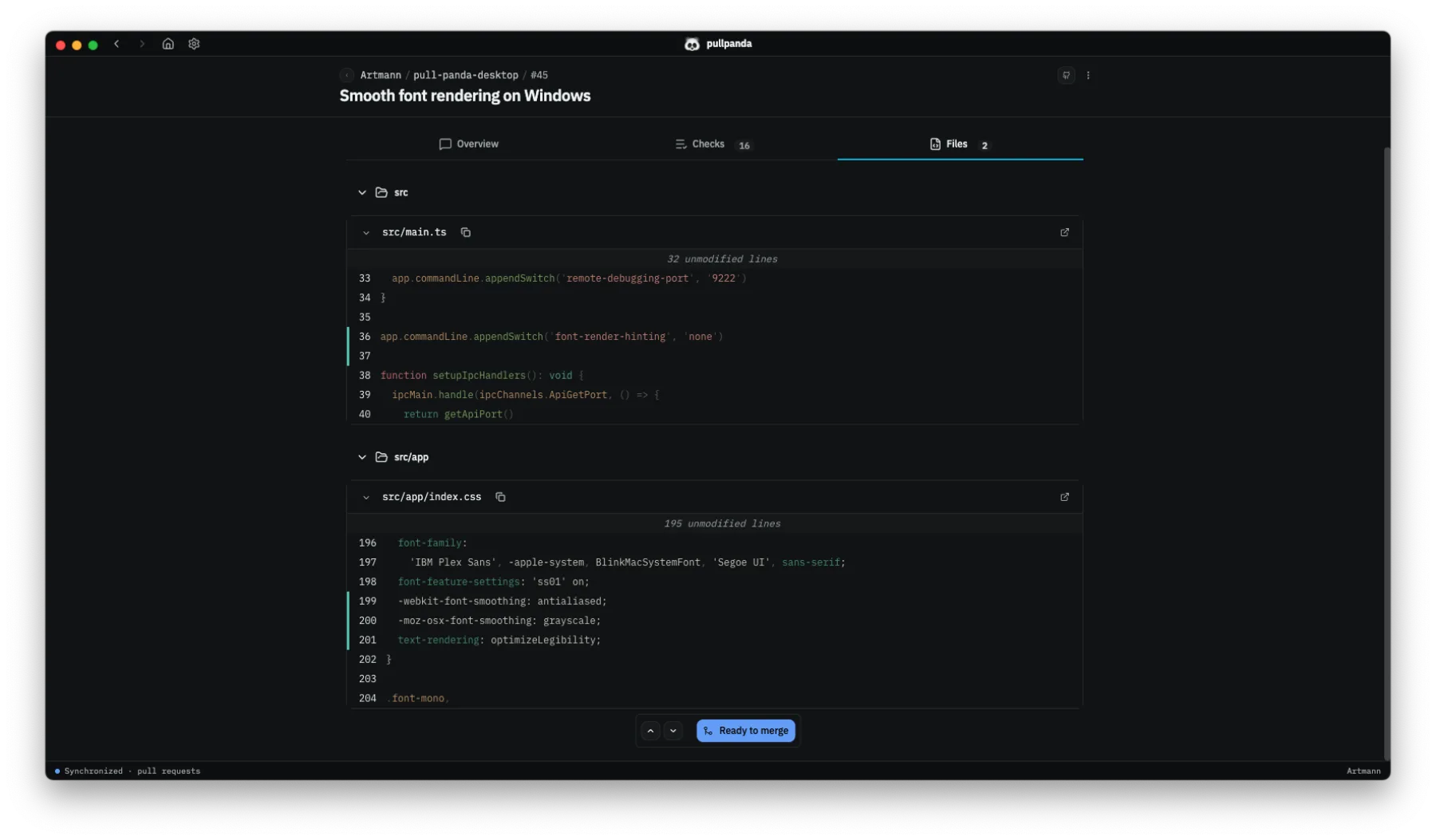Viewport: 1436px width, 840px height.
Task: Click the #45 pull request number
Action: click(x=539, y=75)
